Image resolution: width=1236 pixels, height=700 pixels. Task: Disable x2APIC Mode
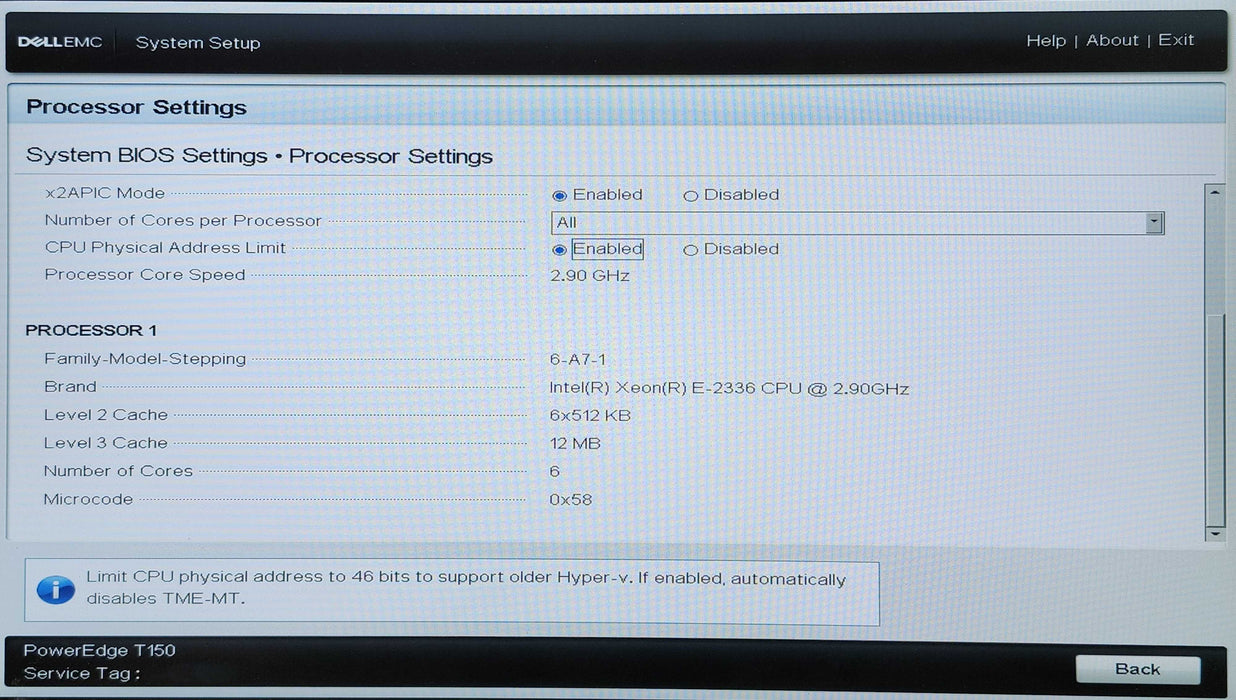691,195
